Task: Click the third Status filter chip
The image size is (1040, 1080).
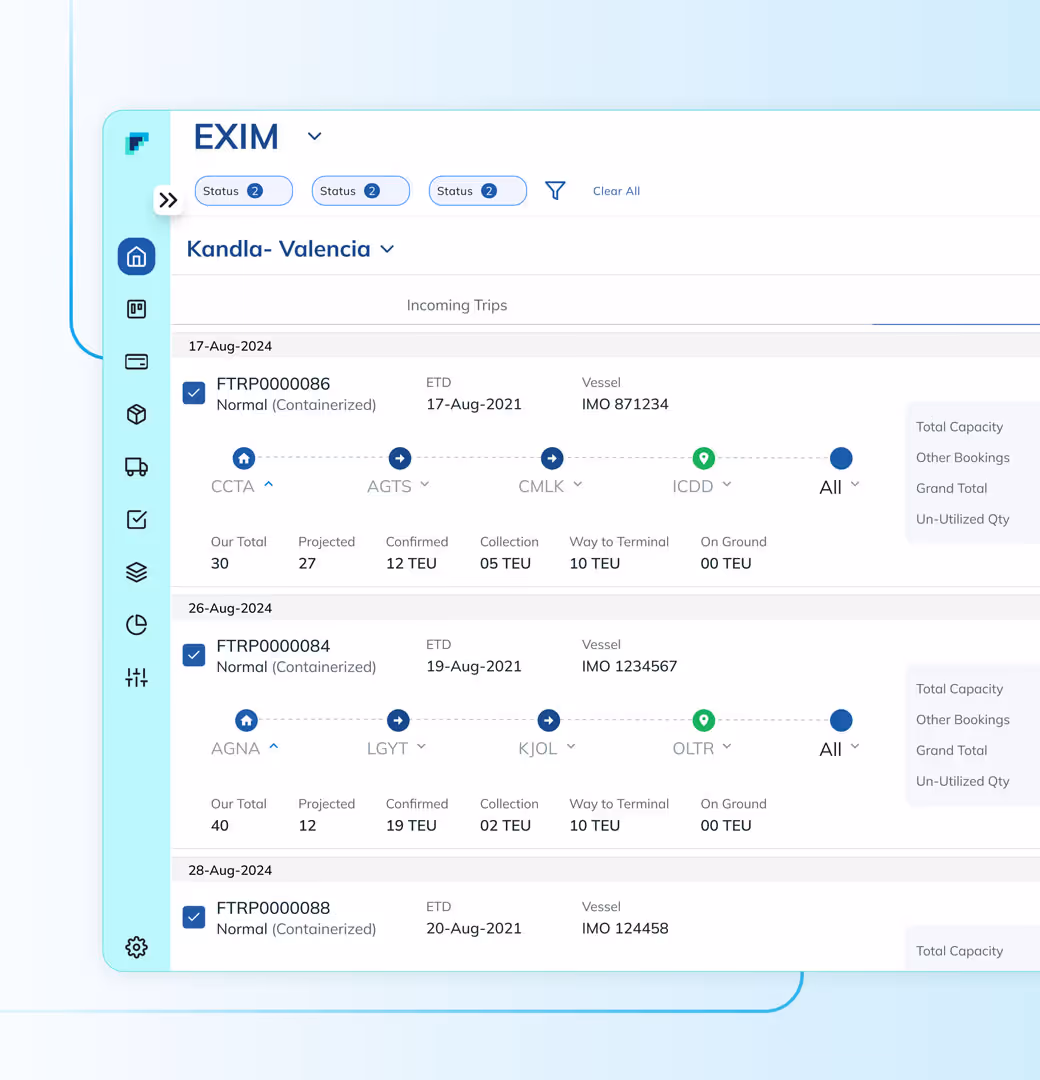Action: click(477, 191)
